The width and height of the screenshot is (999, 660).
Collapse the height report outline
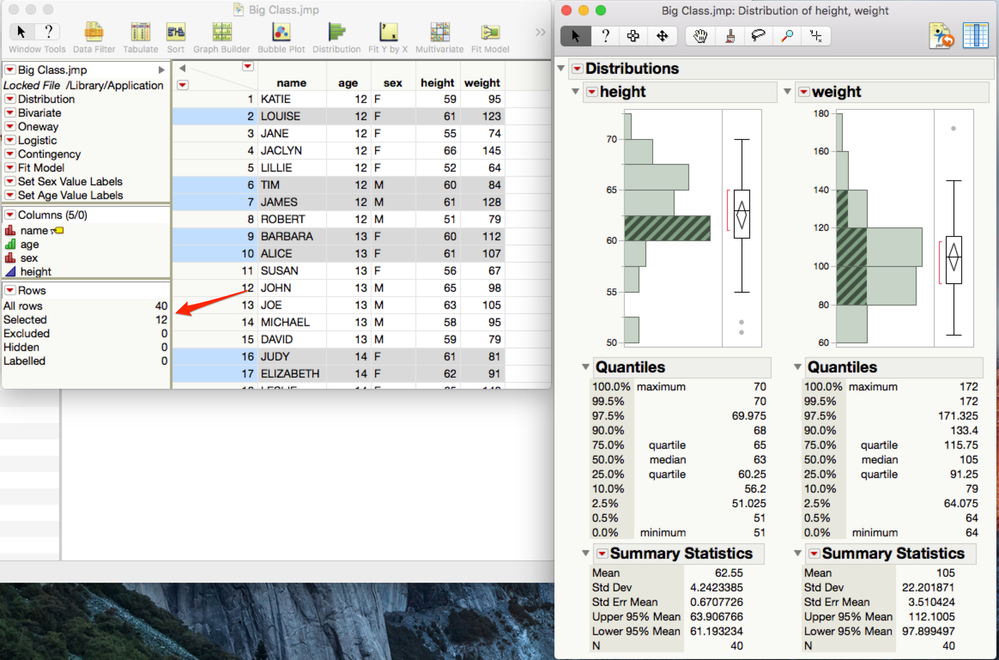tap(575, 92)
